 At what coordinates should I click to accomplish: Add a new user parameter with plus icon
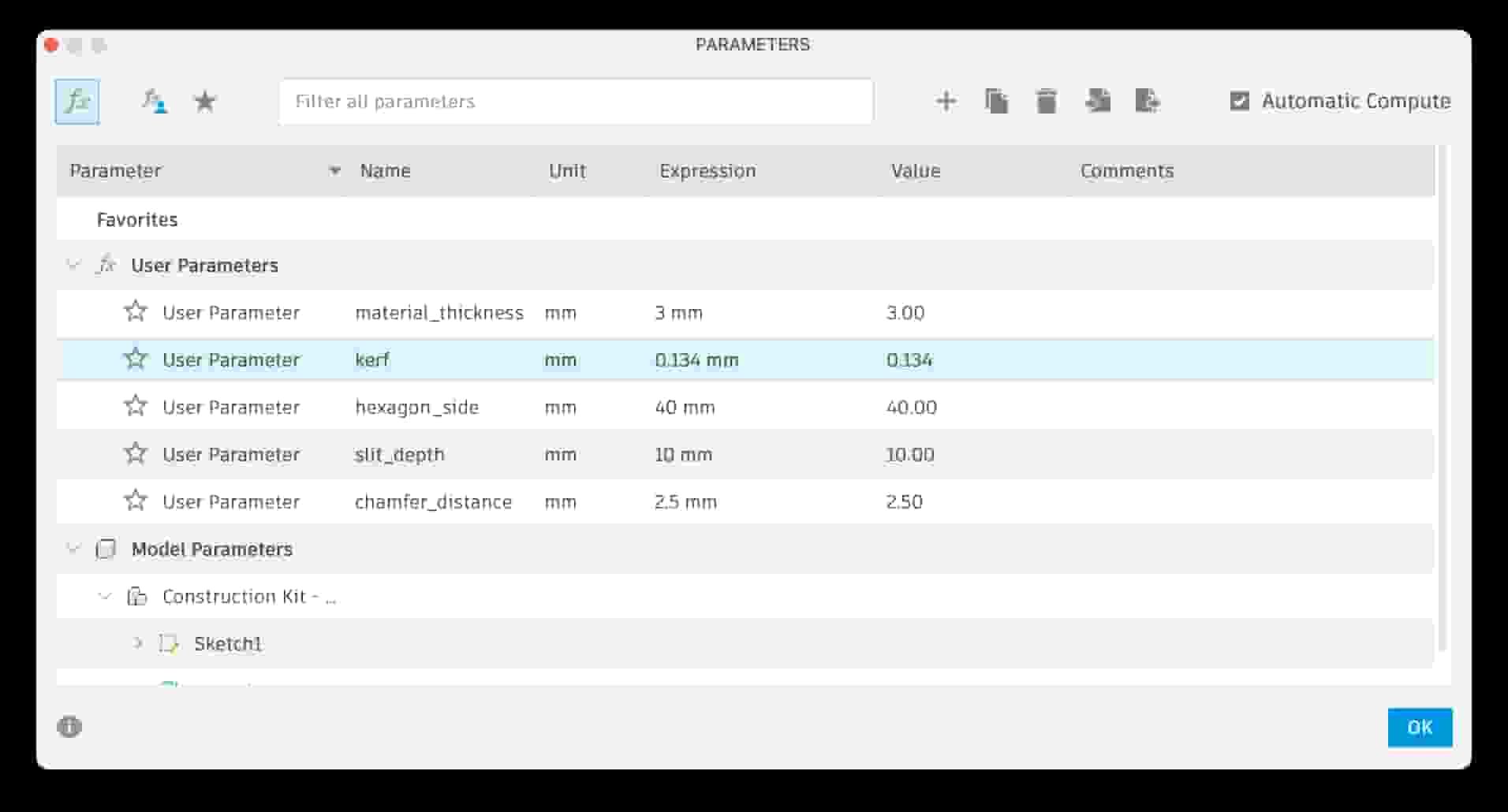click(x=946, y=101)
